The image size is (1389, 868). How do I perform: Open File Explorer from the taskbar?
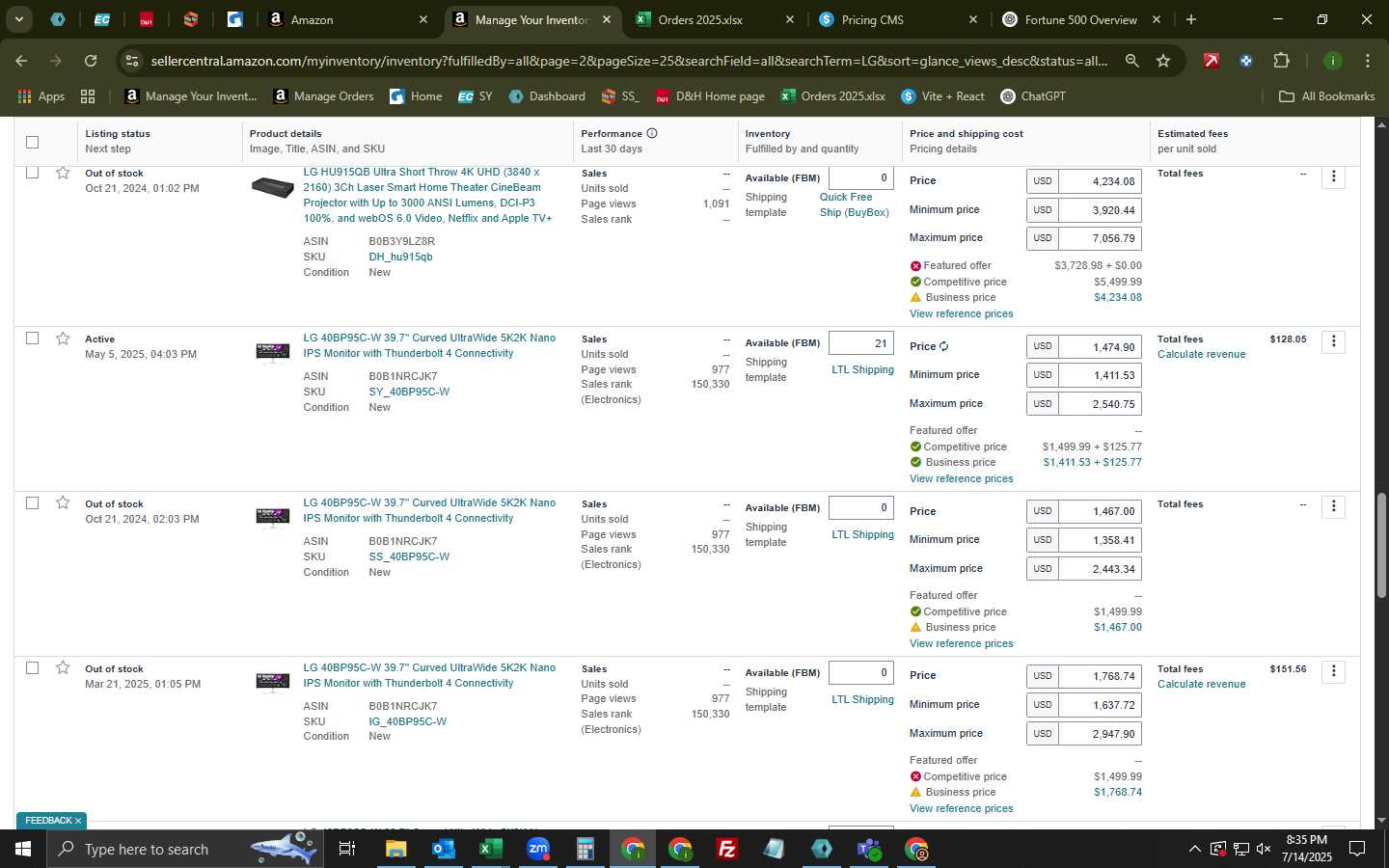click(x=396, y=849)
